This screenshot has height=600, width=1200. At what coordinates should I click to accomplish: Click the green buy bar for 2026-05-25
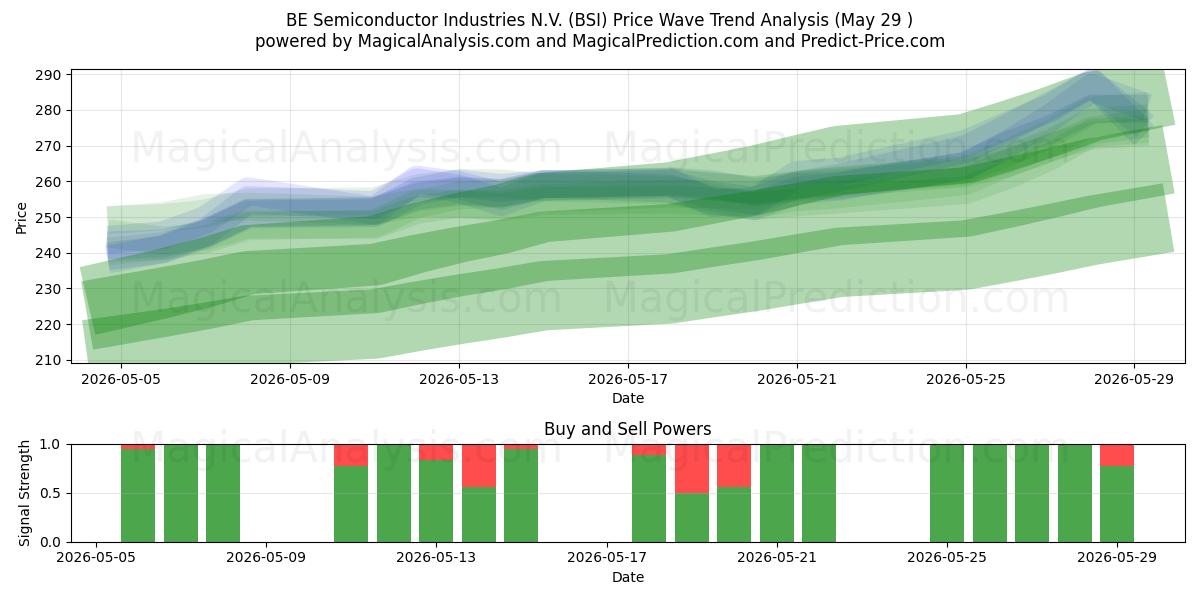[x=947, y=493]
